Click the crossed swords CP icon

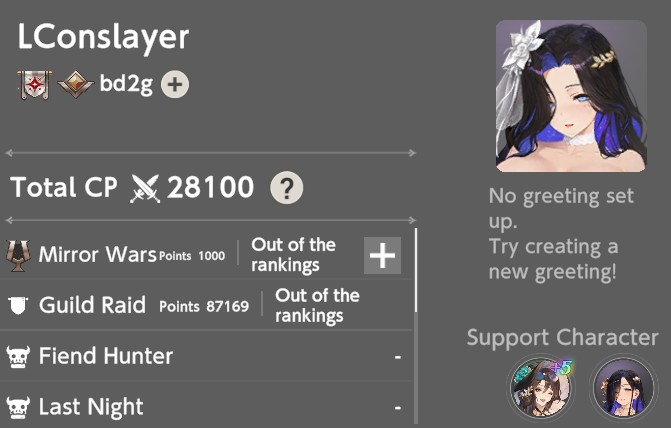145,188
